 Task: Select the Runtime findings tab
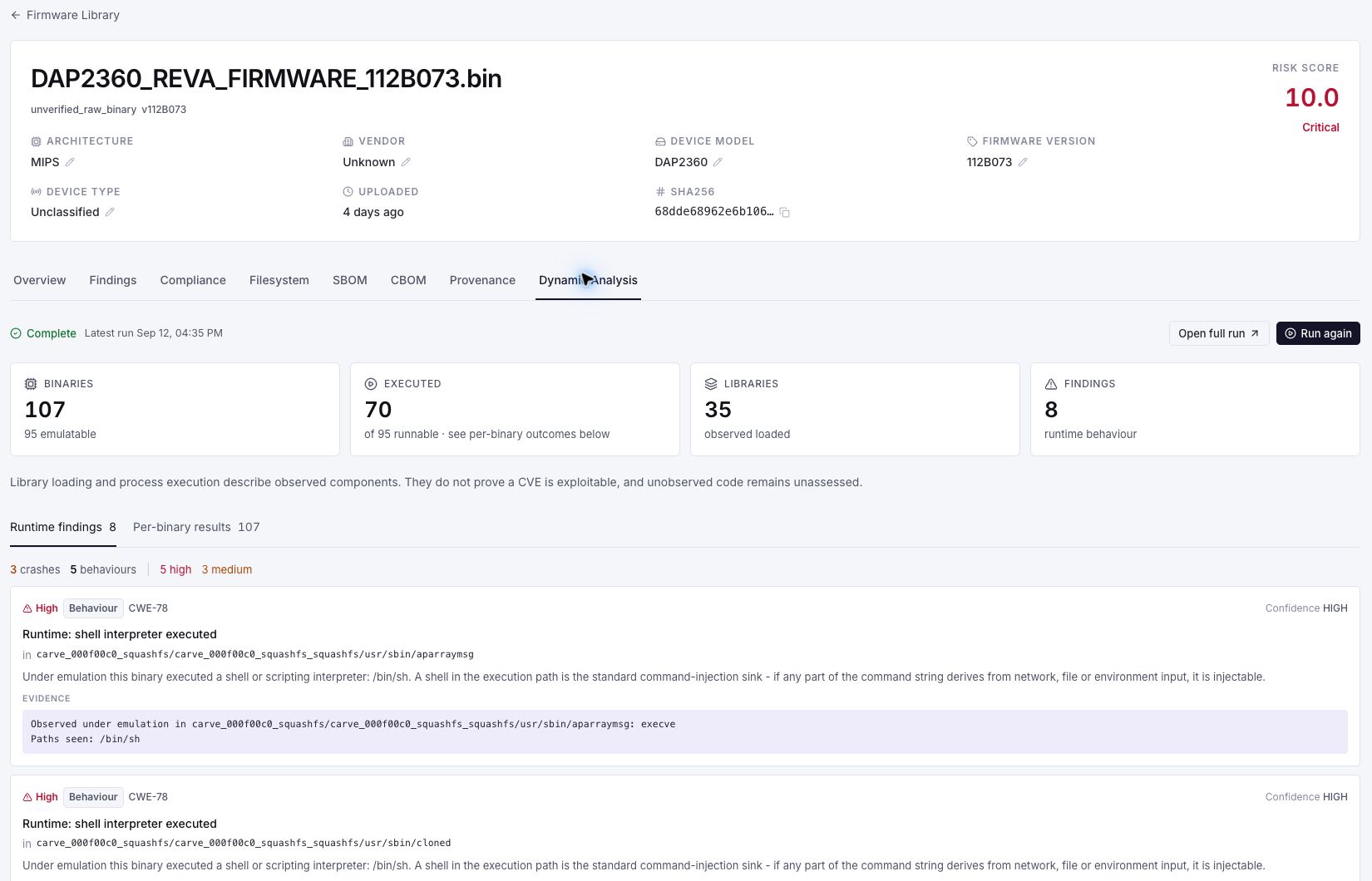tap(63, 527)
